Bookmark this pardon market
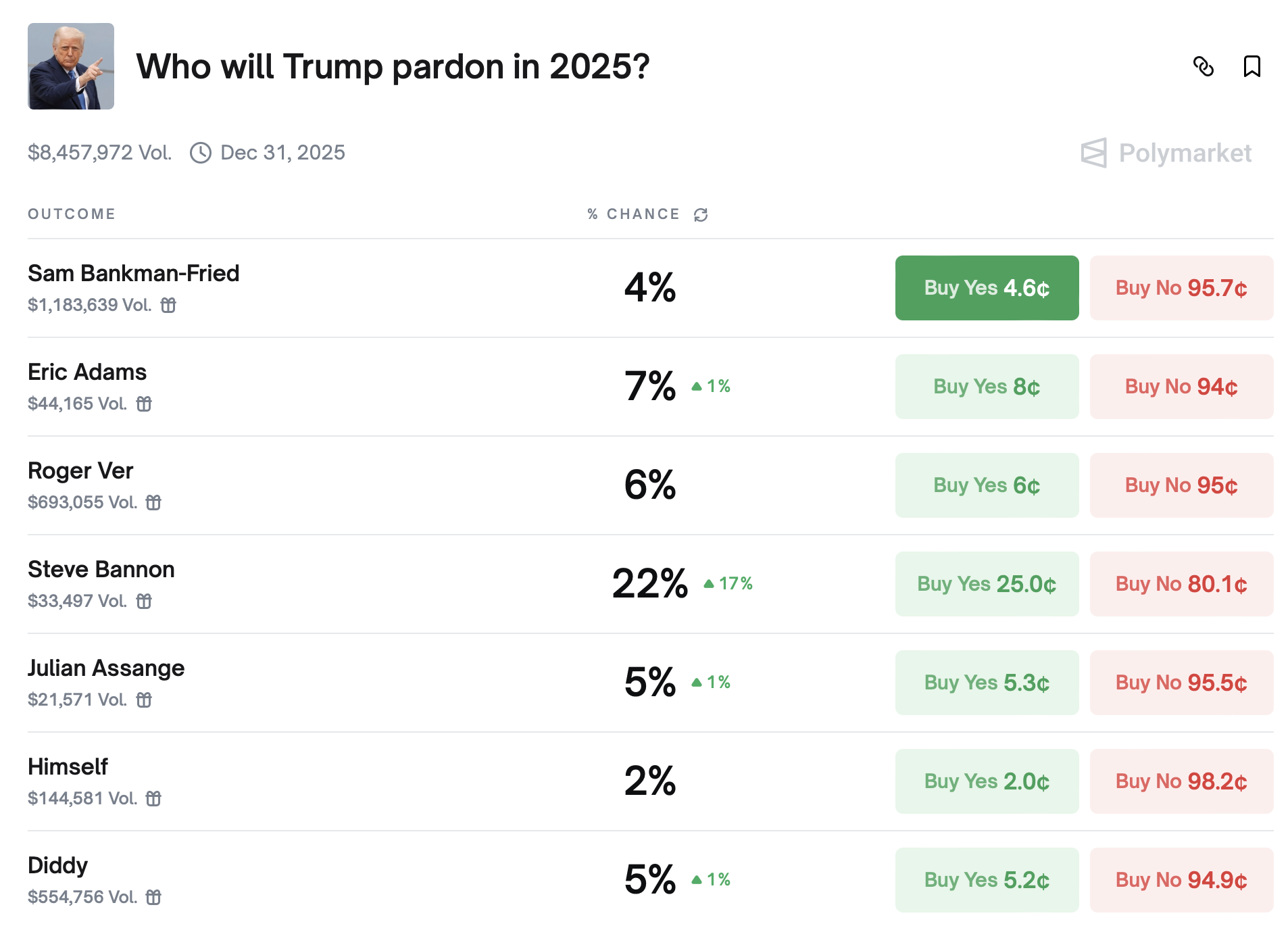Image resolution: width=1288 pixels, height=926 pixels. pos(1252,66)
